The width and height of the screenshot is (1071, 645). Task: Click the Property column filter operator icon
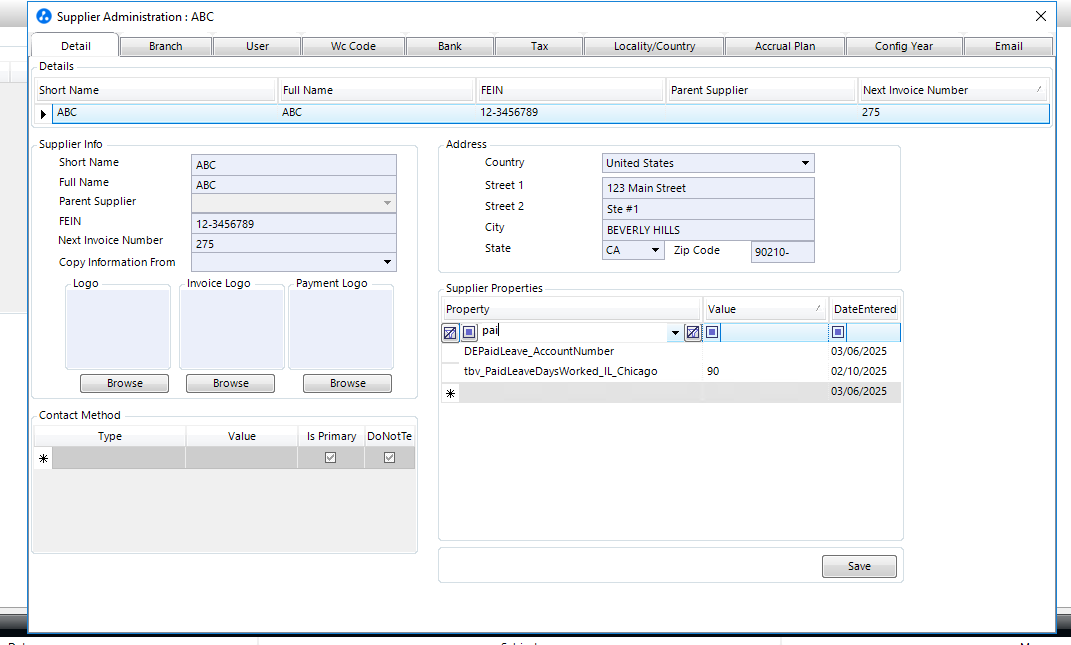(469, 333)
